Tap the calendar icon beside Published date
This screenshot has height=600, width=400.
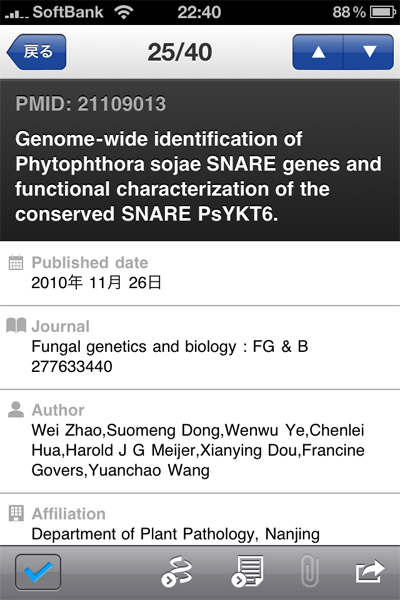16,262
